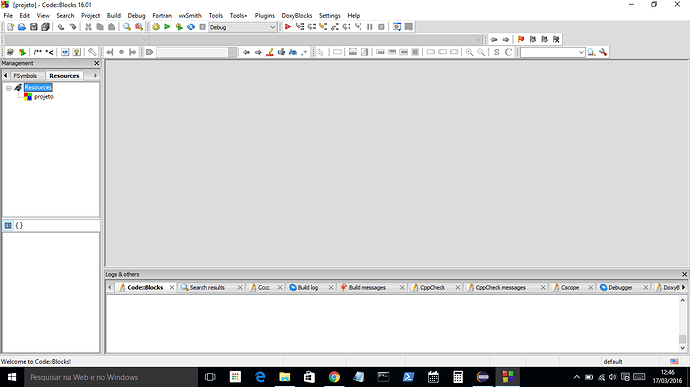The width and height of the screenshot is (690, 387).
Task: Switch to the Build messages tab
Action: [367, 287]
